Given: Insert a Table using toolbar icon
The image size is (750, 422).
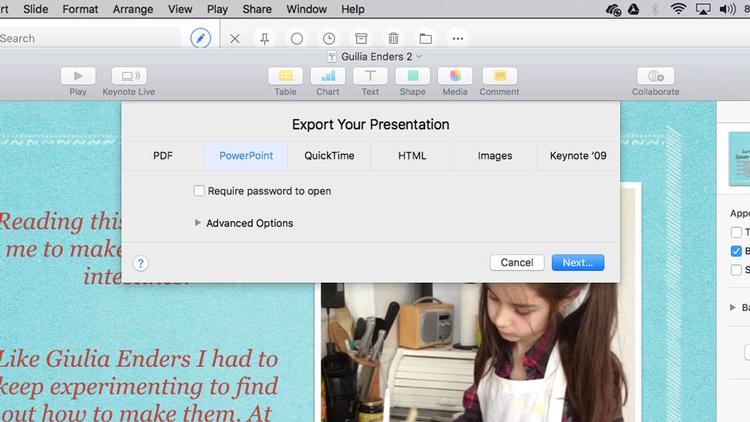Looking at the screenshot, I should (285, 76).
